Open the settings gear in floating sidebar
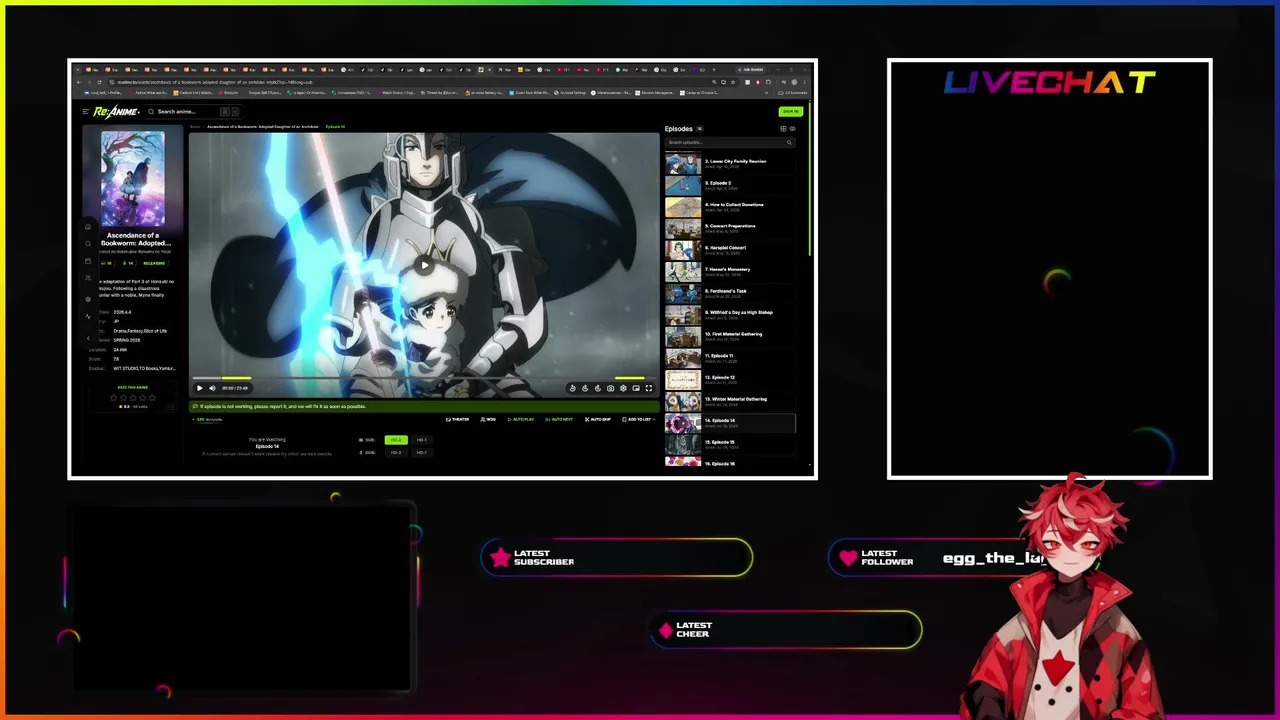The width and height of the screenshot is (1280, 720). (88, 299)
